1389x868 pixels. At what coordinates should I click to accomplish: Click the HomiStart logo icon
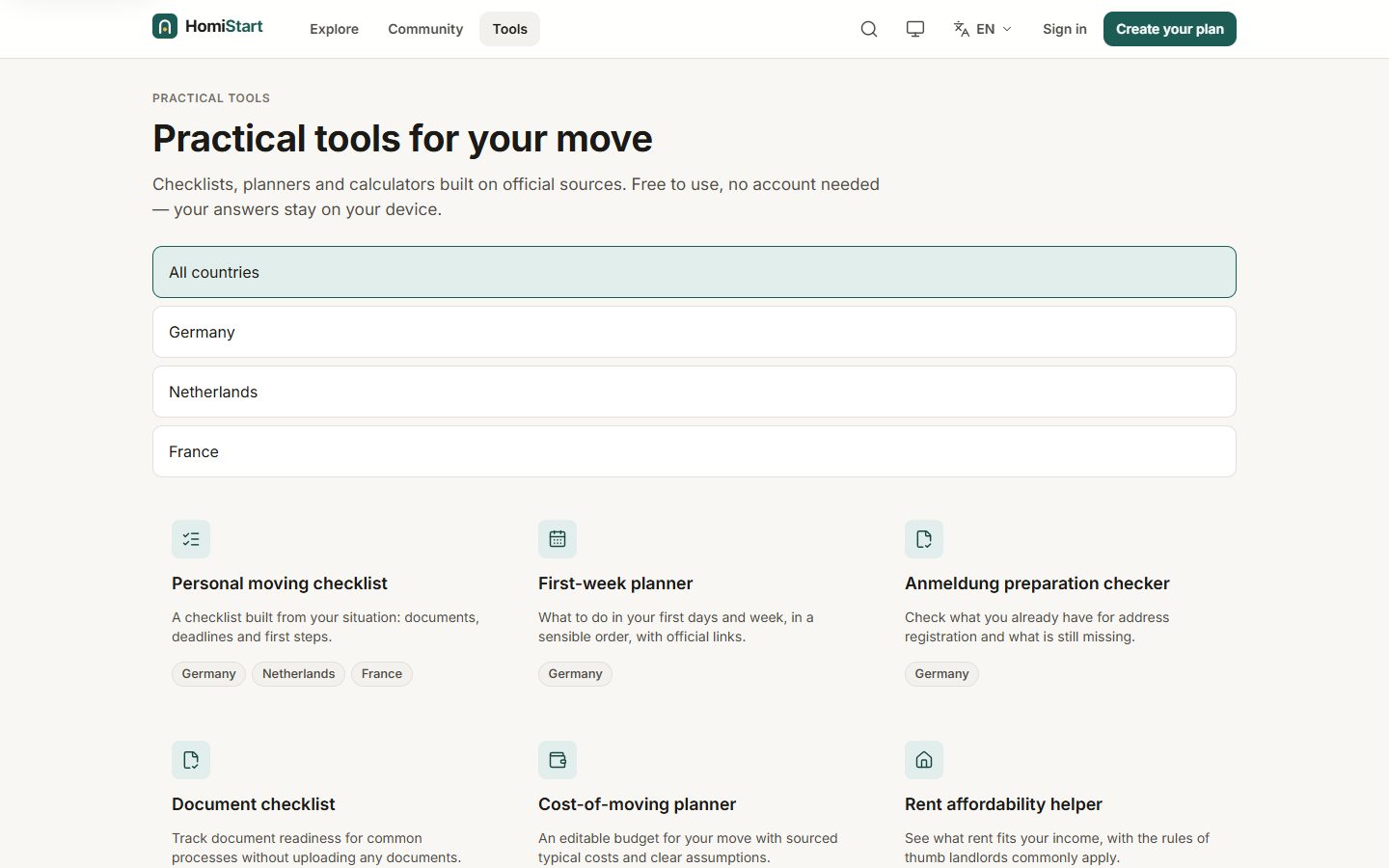(x=165, y=26)
